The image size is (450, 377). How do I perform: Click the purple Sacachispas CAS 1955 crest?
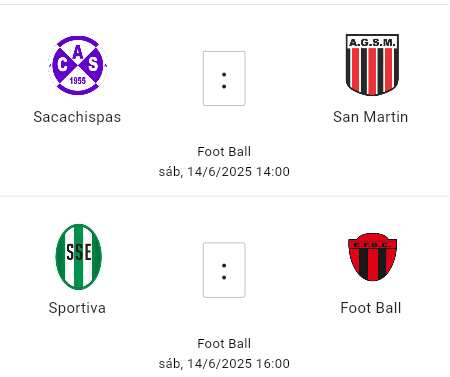click(x=78, y=65)
